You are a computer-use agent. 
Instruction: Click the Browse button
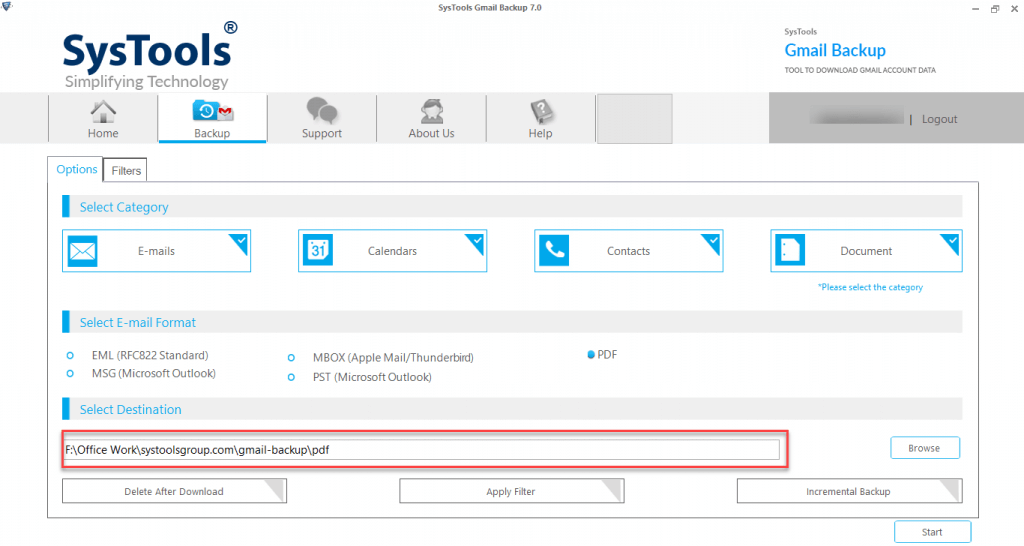click(924, 448)
